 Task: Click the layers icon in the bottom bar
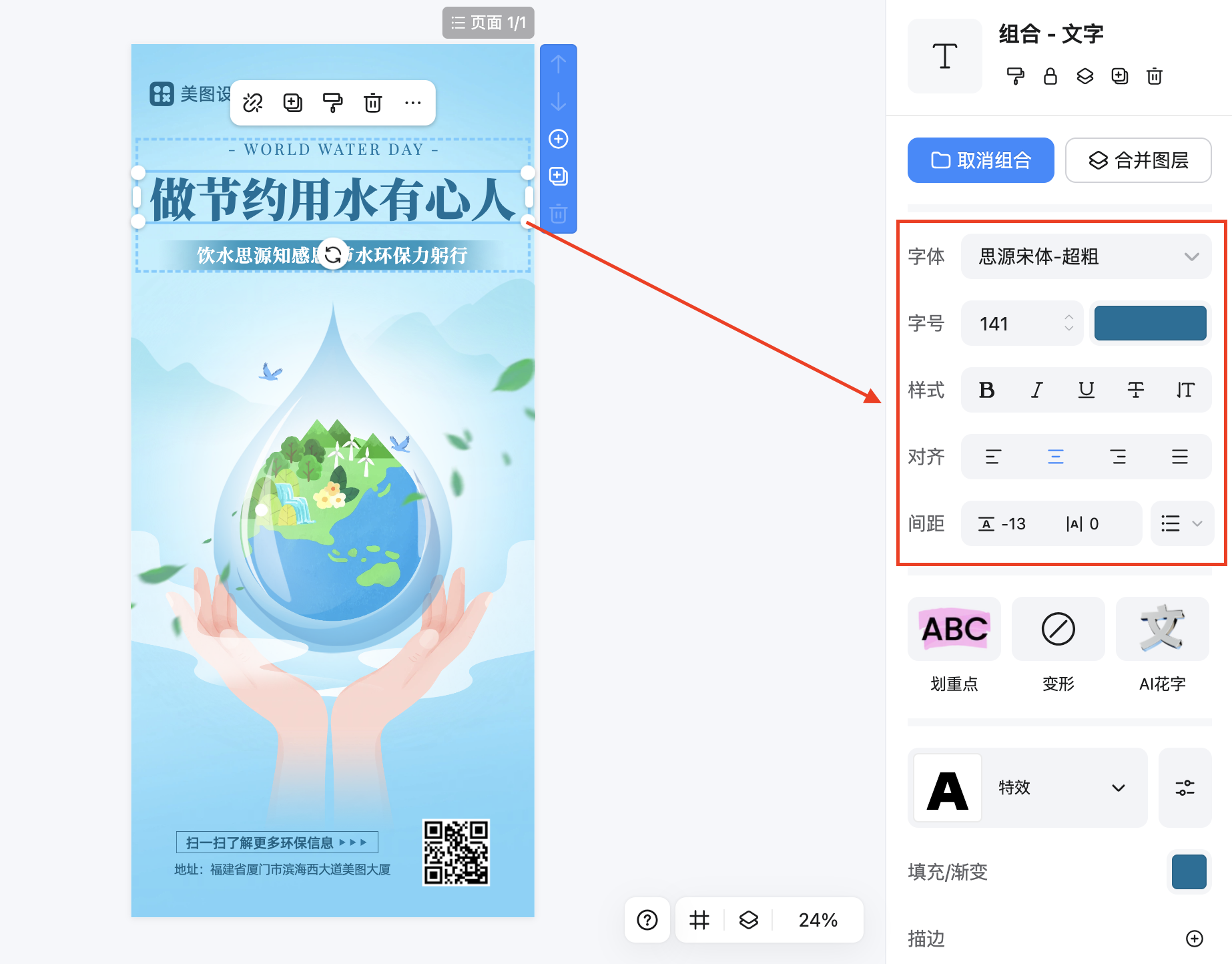(x=748, y=920)
